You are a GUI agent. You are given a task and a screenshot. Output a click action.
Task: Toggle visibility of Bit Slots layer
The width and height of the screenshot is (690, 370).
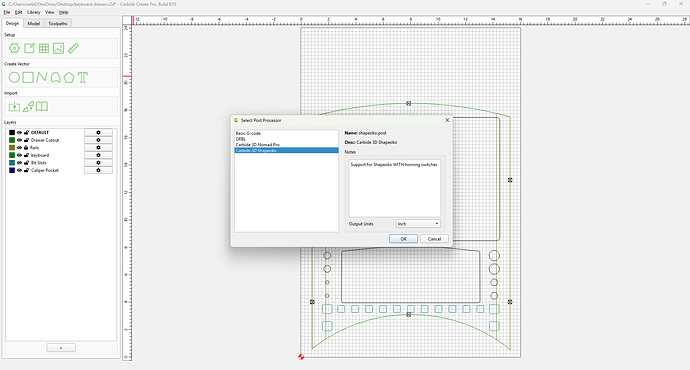tap(19, 162)
